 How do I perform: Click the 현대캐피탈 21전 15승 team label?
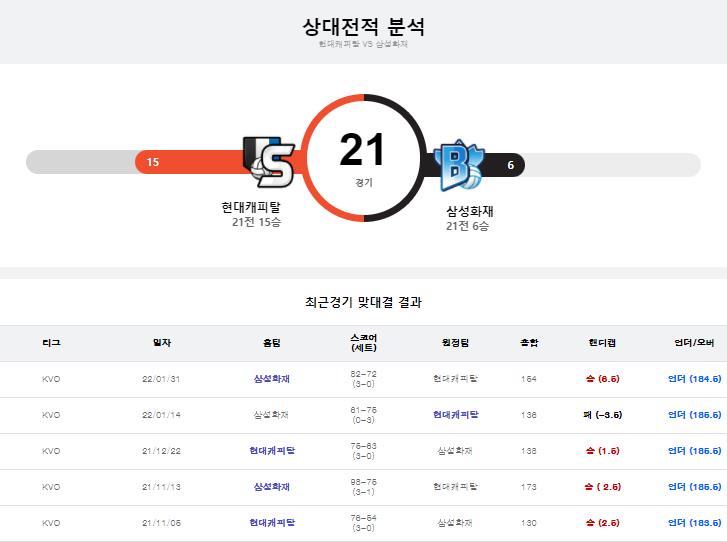pos(251,214)
